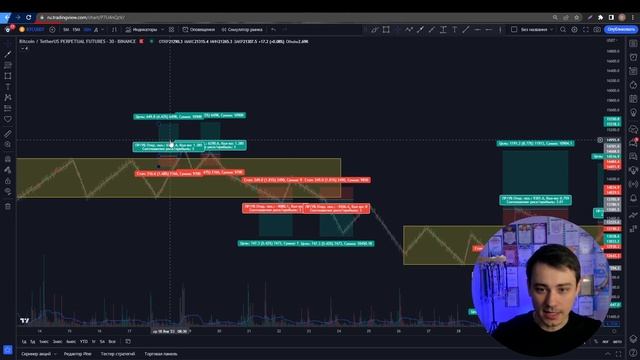Open the Торговая панель tab
Viewport: 640px width, 360px height.
tap(161, 354)
